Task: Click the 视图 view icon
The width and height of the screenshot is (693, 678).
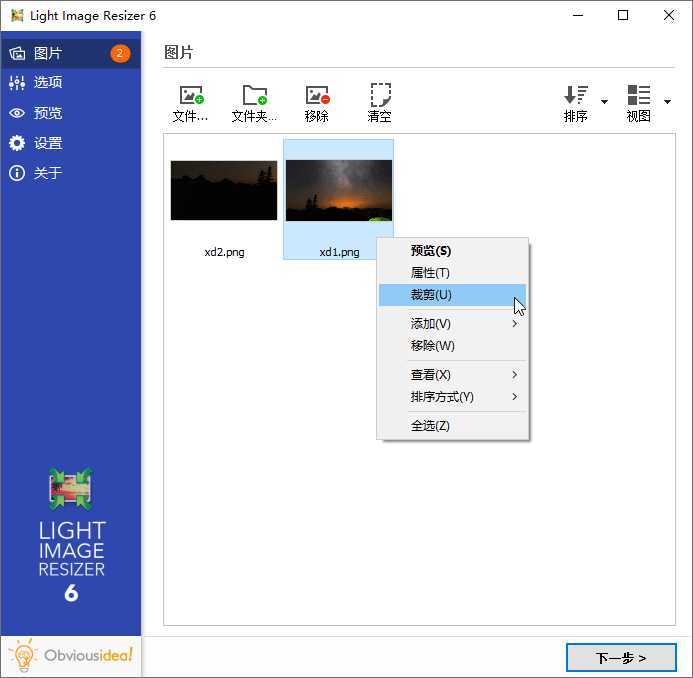Action: click(x=638, y=96)
